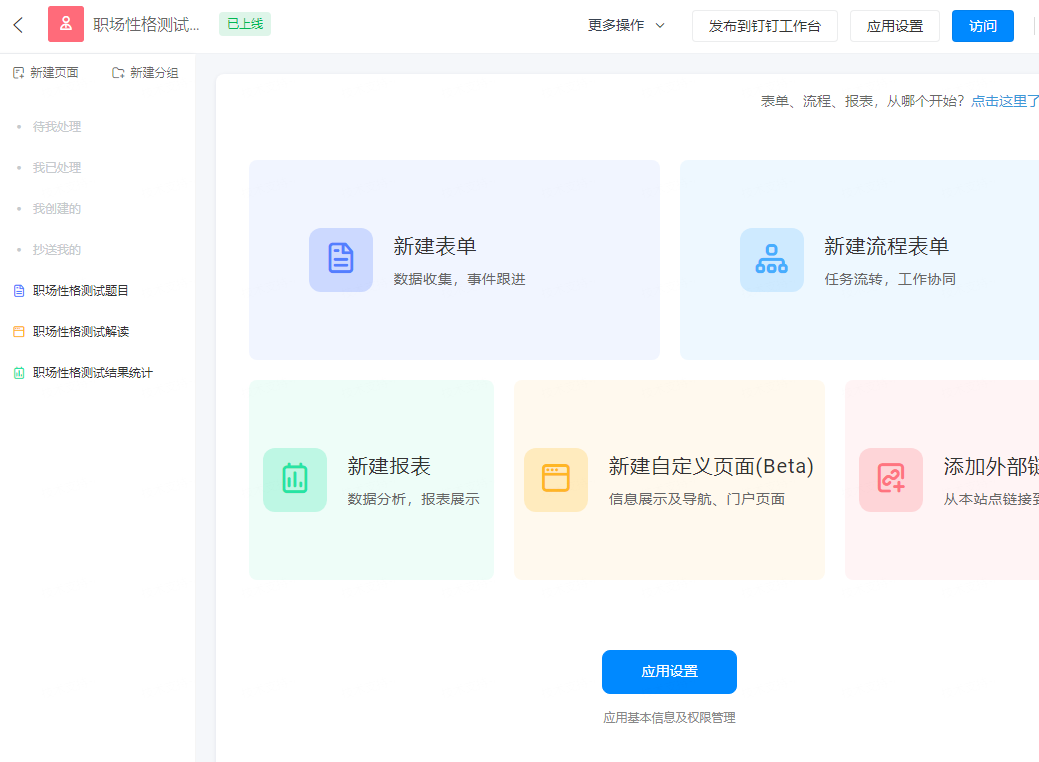Select 我已处理 in the sidebar
The image size is (1039, 762).
(x=57, y=168)
